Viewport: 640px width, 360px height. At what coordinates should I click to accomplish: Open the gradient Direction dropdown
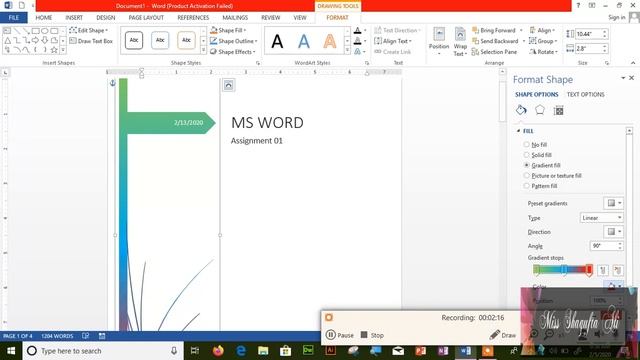(x=613, y=231)
